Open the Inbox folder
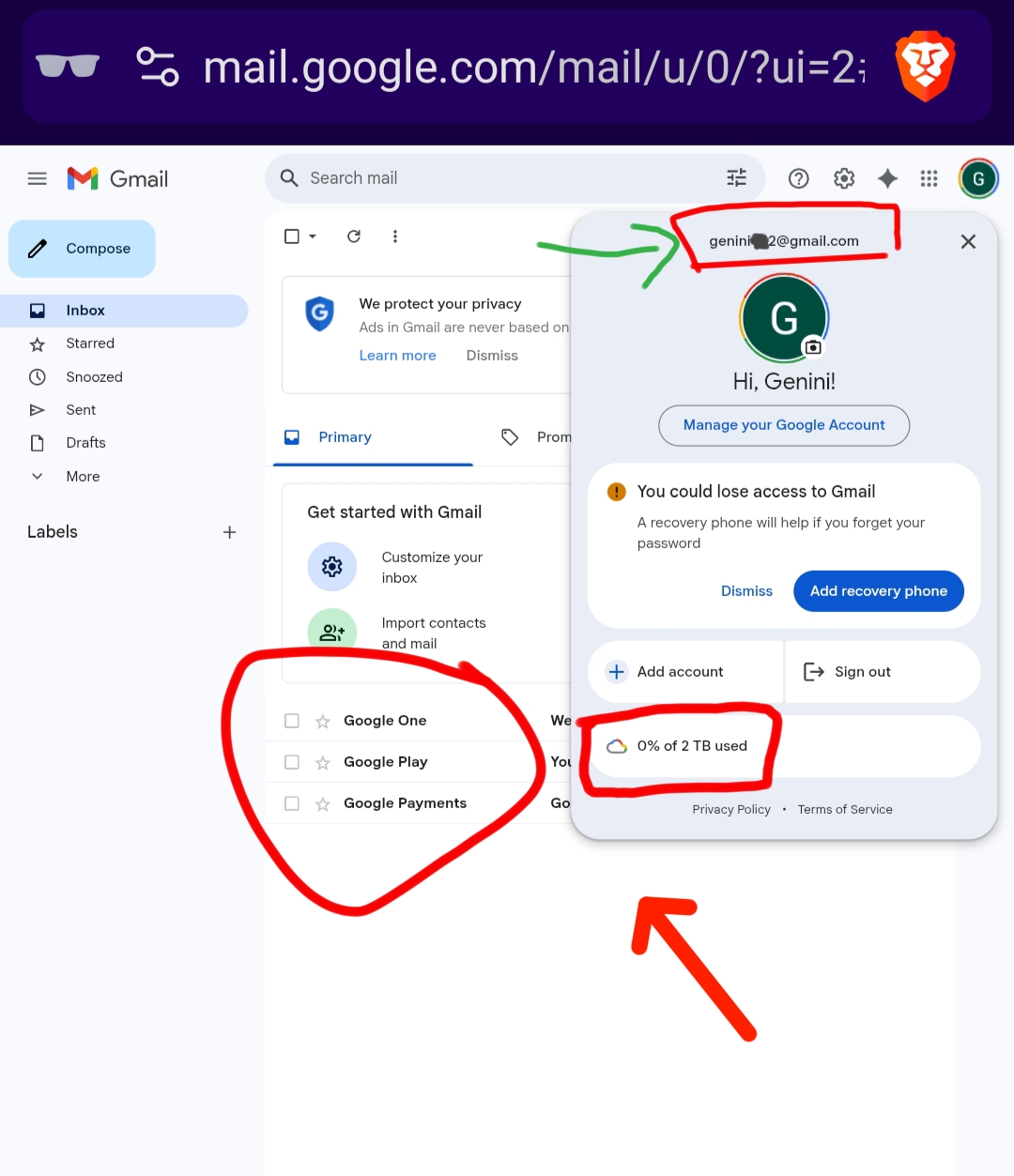The image size is (1014, 1176). [124, 311]
